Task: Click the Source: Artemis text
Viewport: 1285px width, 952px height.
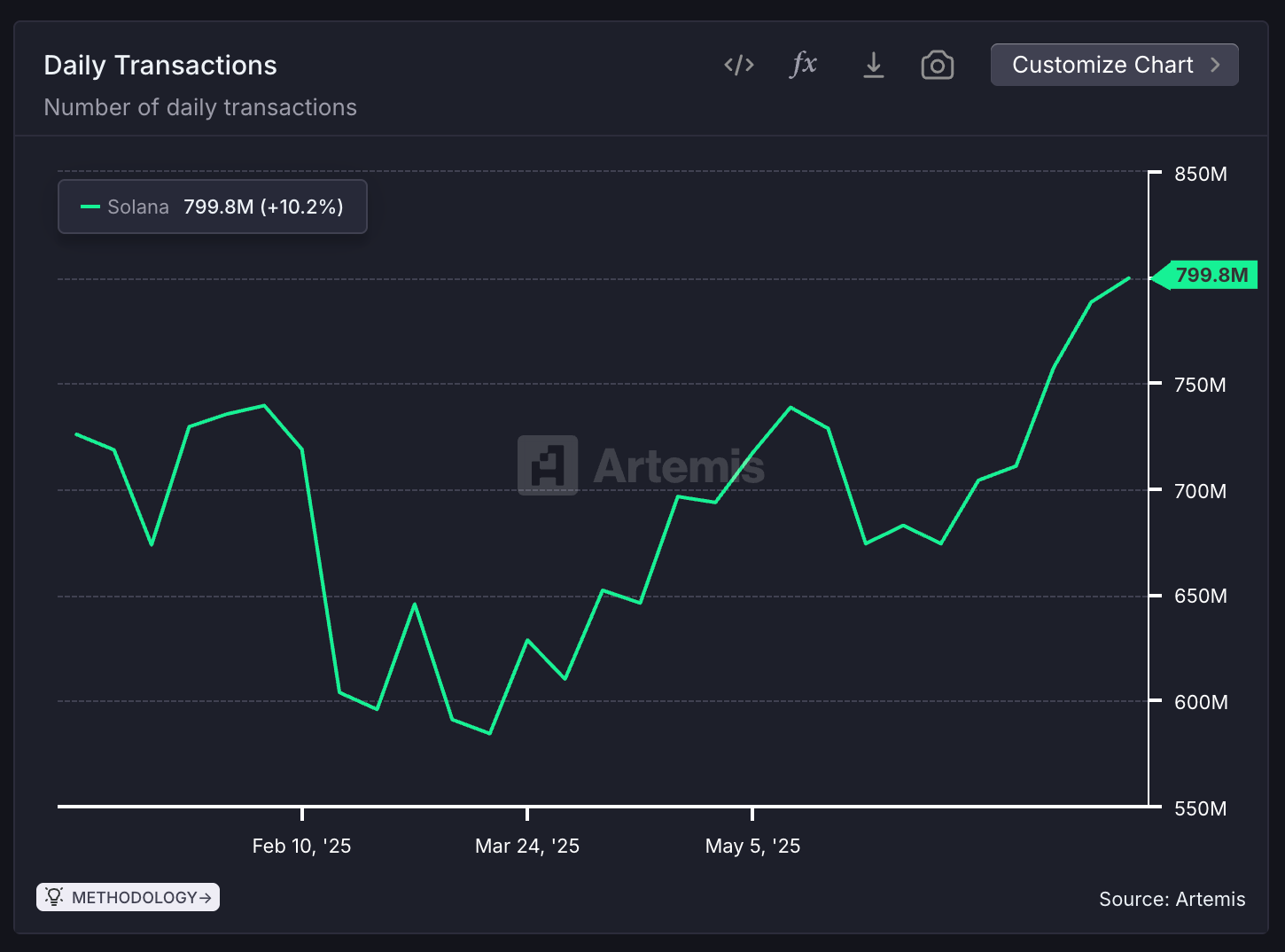Action: click(1172, 899)
